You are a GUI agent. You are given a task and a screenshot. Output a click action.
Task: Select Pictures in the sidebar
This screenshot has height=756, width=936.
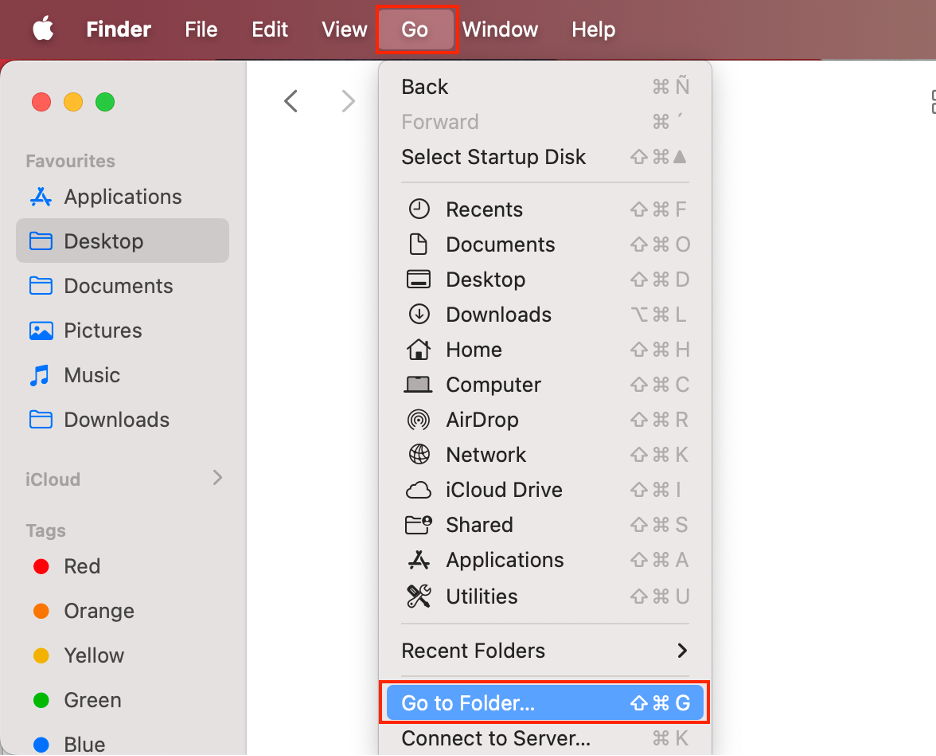pyautogui.click(x=109, y=330)
